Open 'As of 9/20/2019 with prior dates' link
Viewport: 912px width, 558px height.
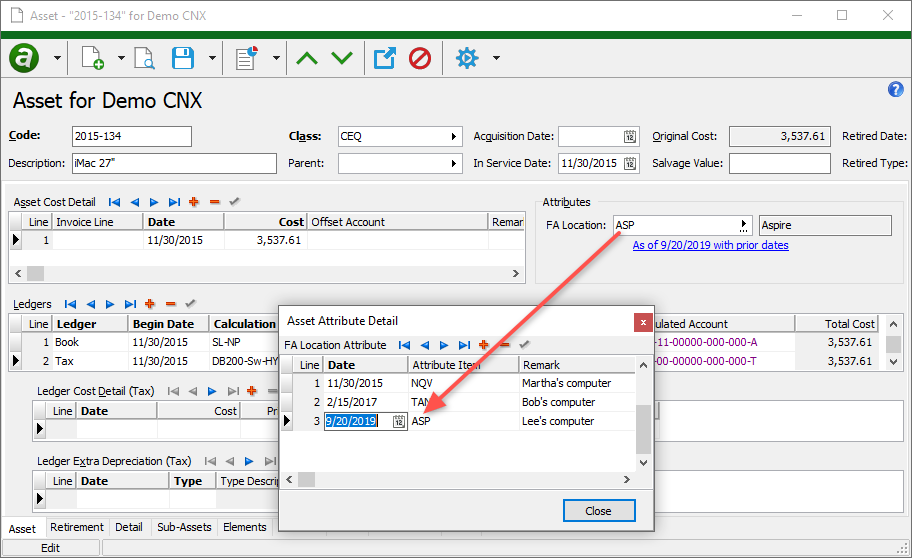(x=710, y=245)
